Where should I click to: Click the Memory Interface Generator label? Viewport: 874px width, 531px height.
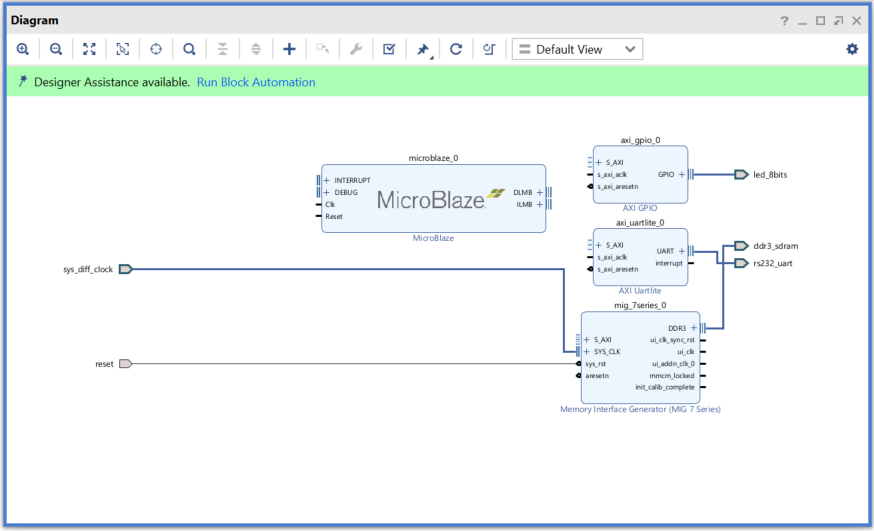click(640, 409)
